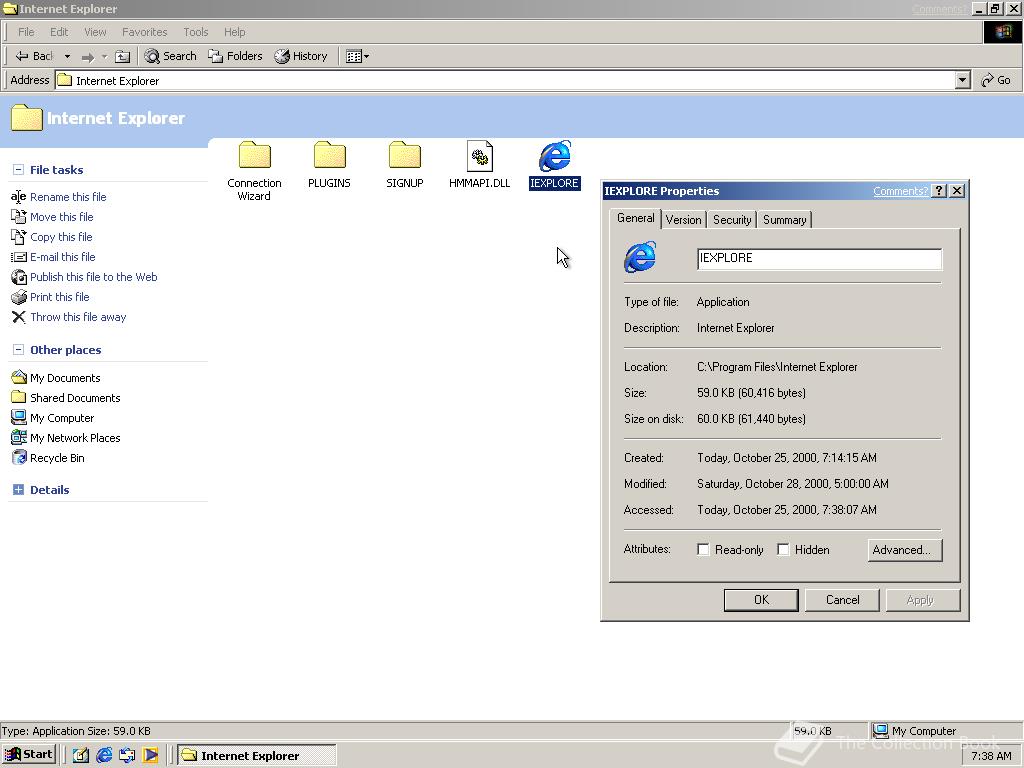This screenshot has height=768, width=1024.
Task: Open the Tools menu
Action: pos(195,32)
